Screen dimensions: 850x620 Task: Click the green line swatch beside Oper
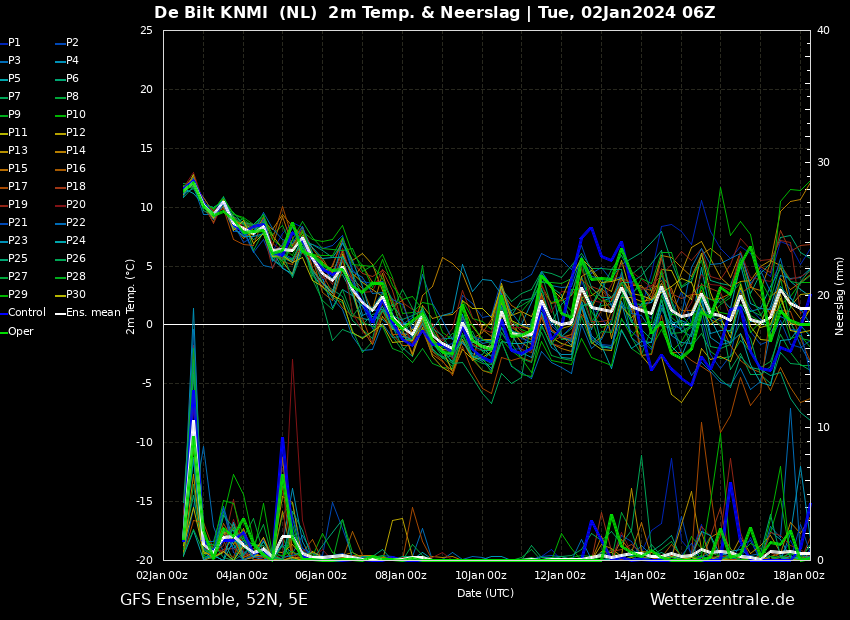(3, 332)
